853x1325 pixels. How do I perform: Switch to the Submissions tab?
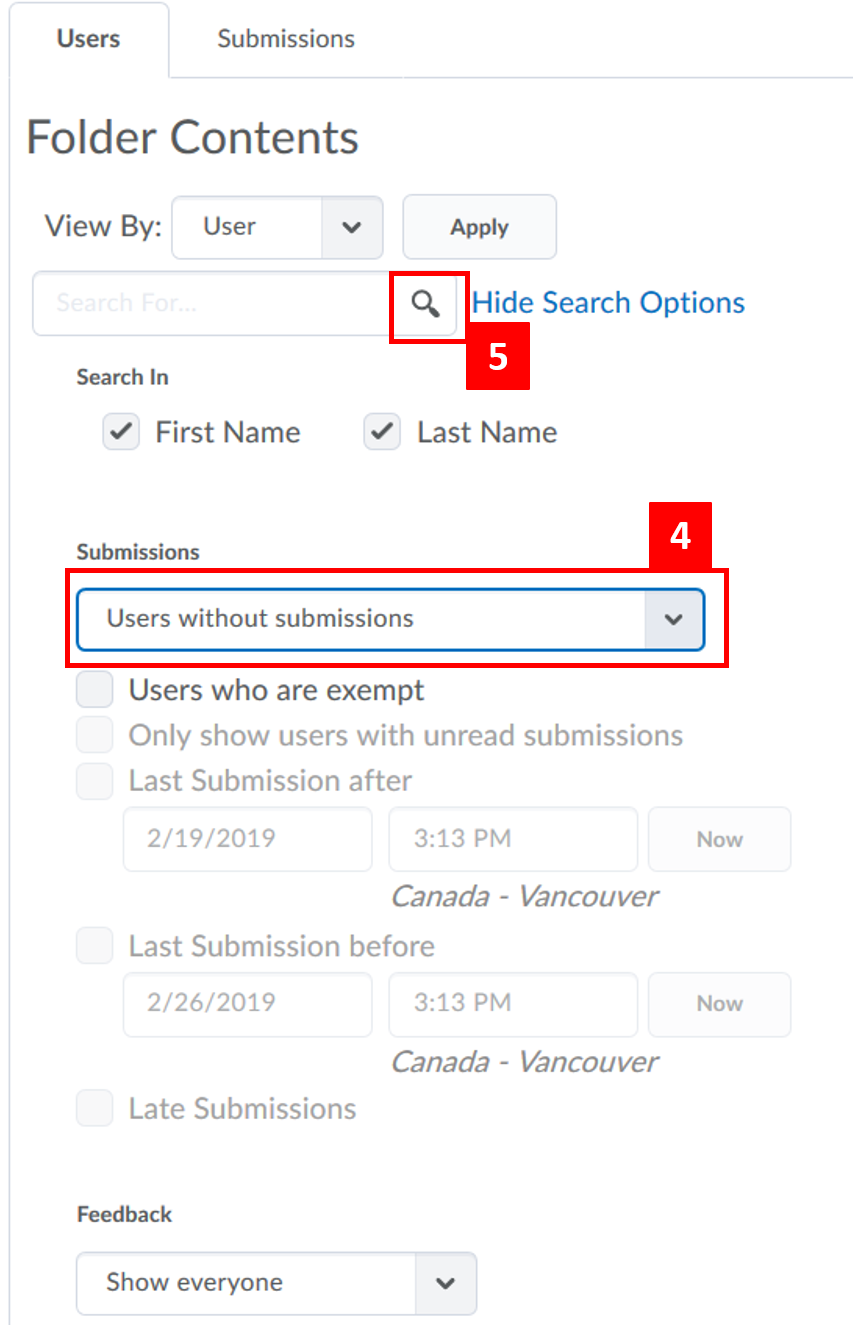pyautogui.click(x=286, y=39)
